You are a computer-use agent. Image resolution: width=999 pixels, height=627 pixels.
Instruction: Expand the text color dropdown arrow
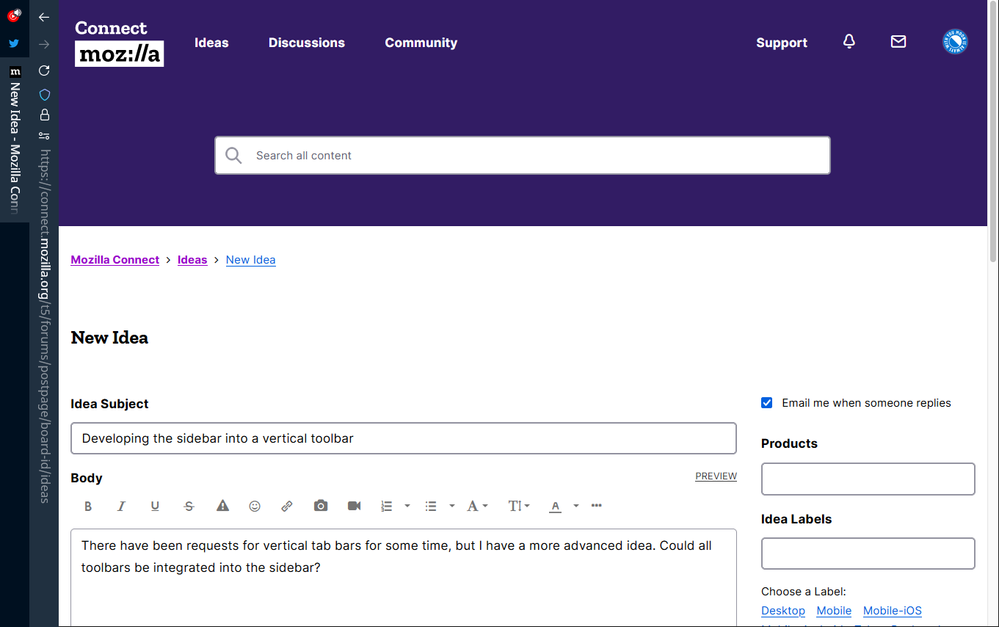point(576,506)
